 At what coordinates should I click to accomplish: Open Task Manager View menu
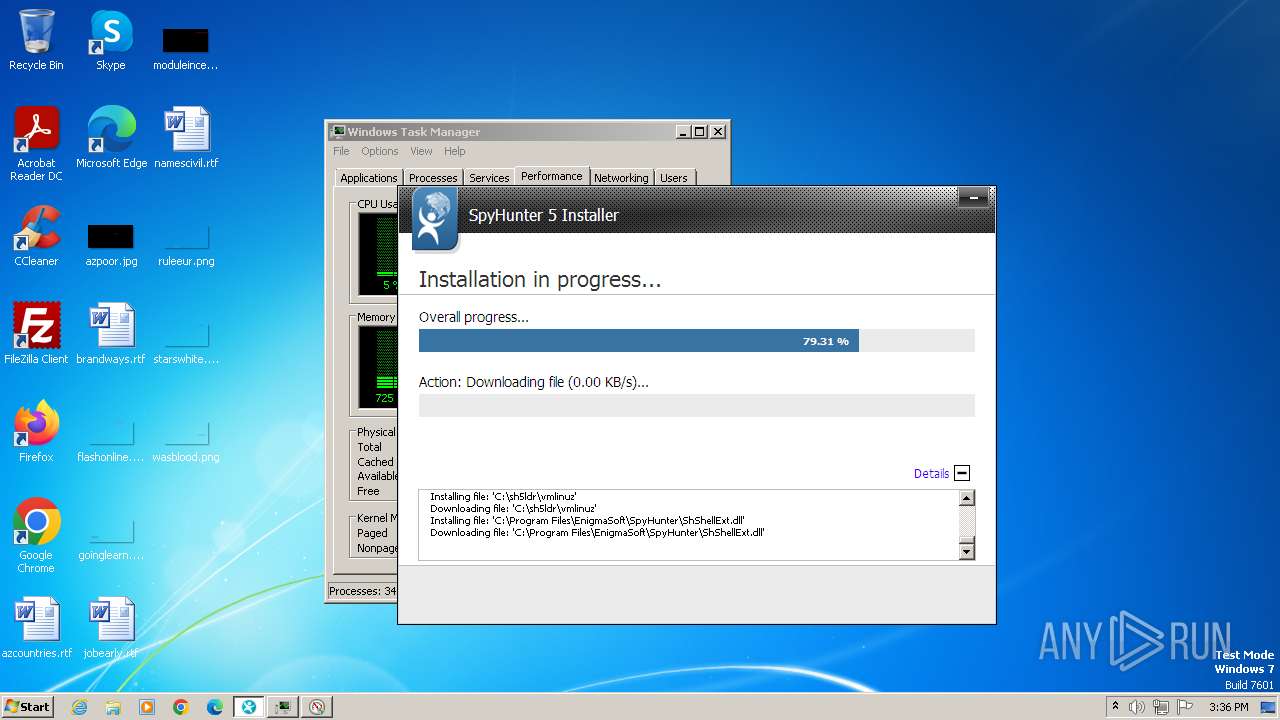point(421,151)
